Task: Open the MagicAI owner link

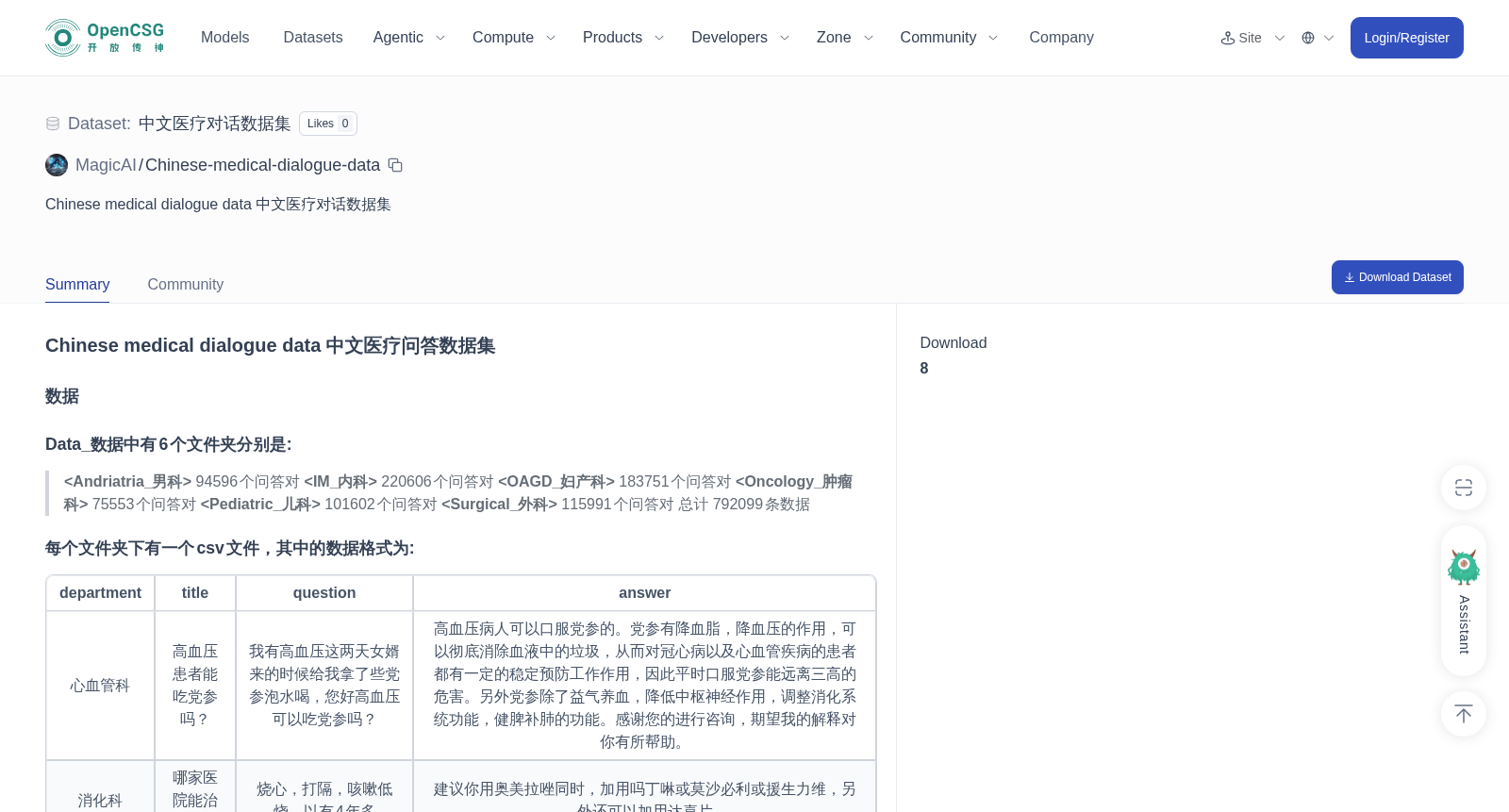Action: [x=106, y=165]
